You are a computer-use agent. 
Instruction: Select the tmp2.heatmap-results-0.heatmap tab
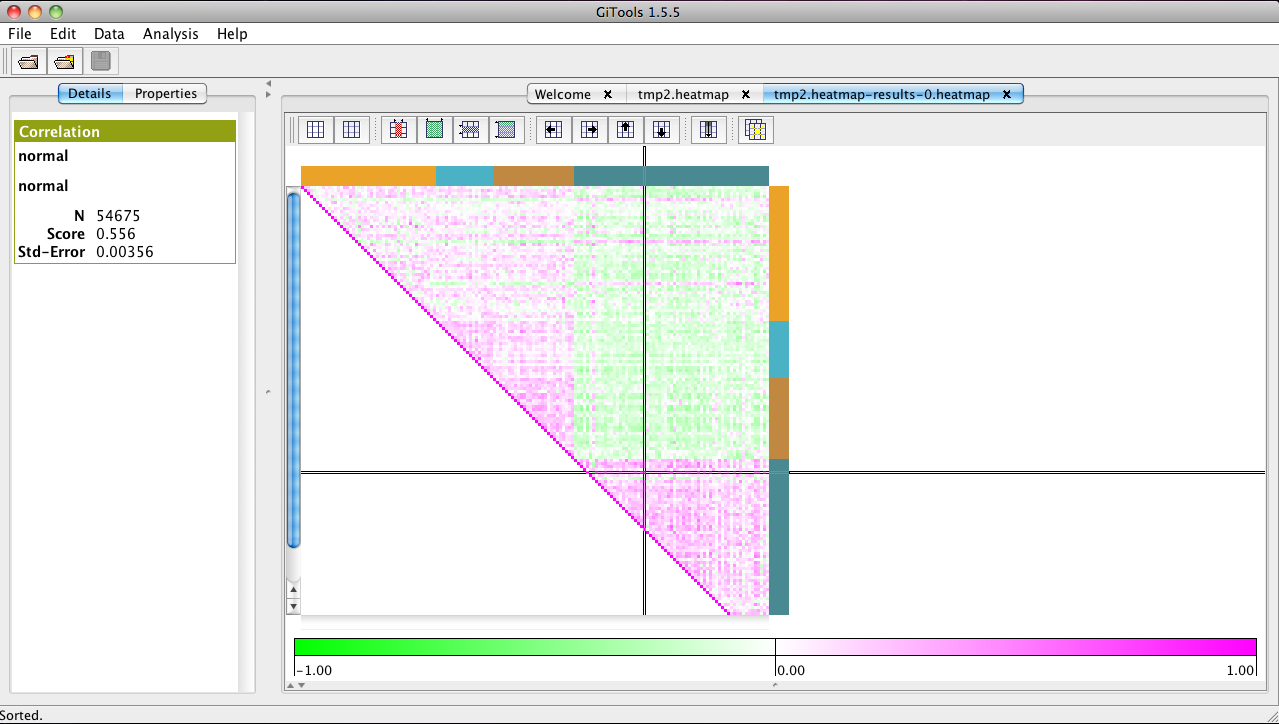click(882, 95)
